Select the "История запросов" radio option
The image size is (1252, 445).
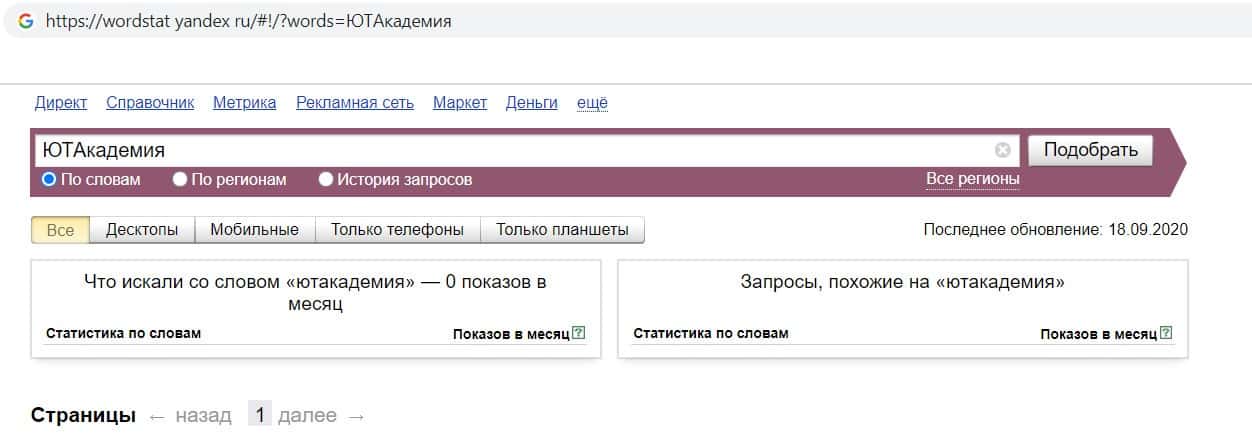point(326,180)
